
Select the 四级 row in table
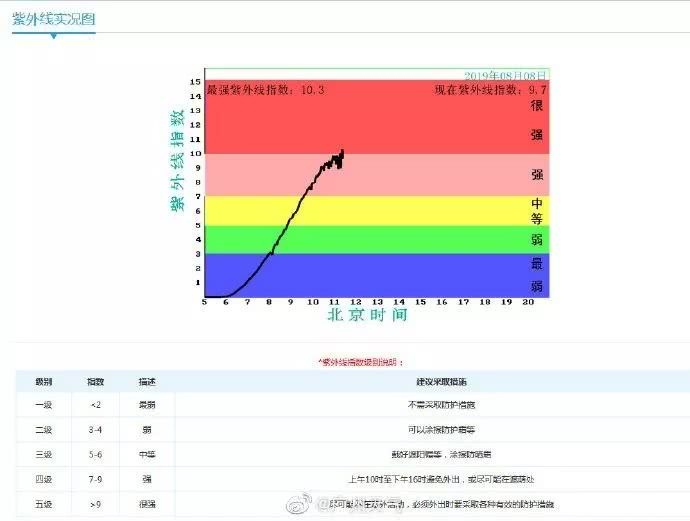click(44, 479)
